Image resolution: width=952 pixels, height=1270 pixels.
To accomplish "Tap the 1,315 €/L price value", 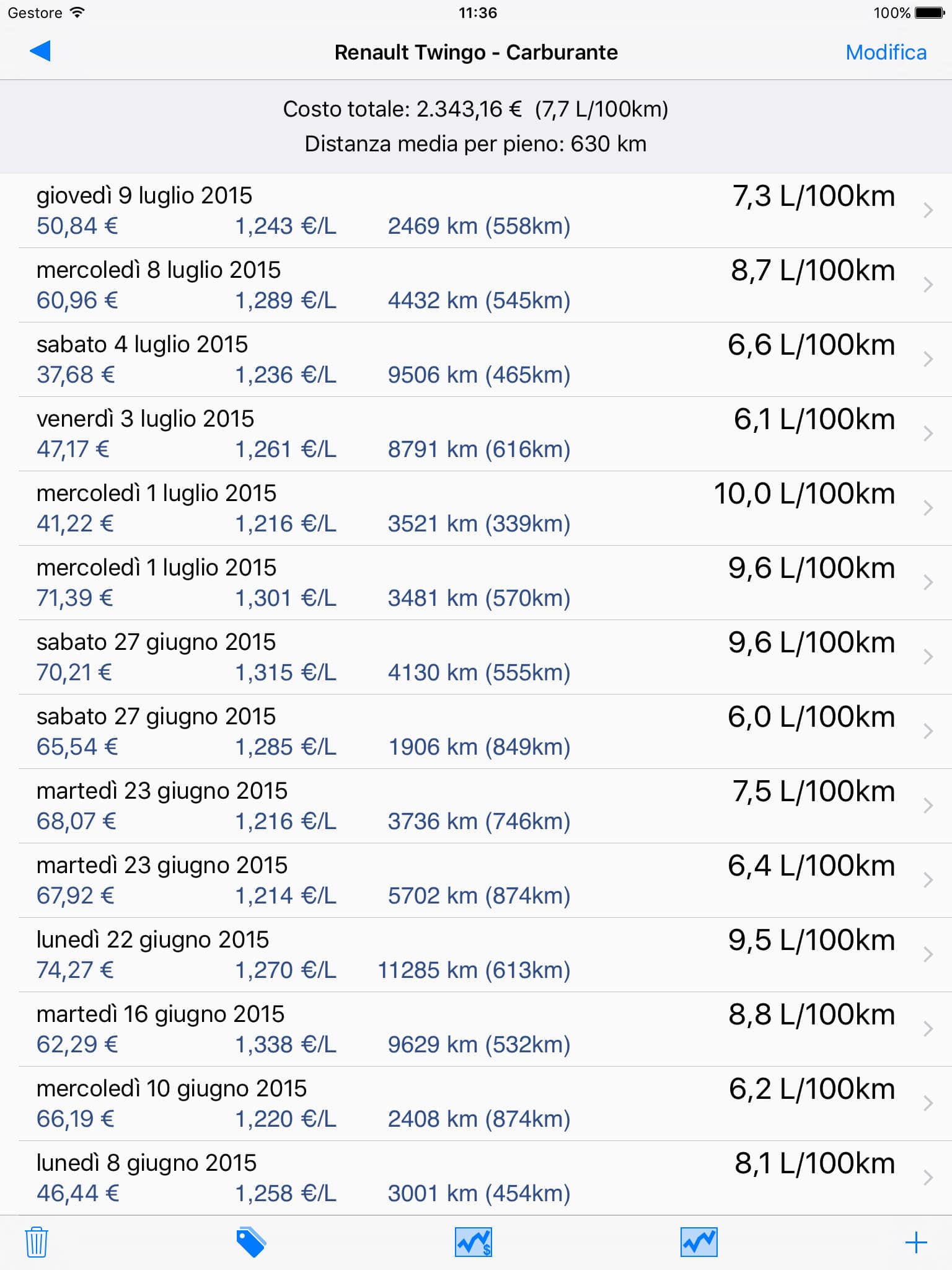I will [286, 673].
